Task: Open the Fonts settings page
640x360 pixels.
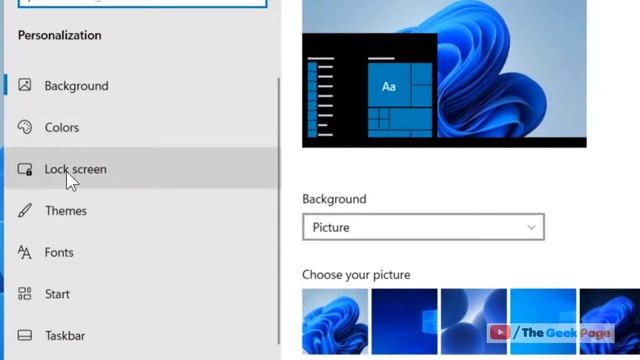Action: (142, 252)
